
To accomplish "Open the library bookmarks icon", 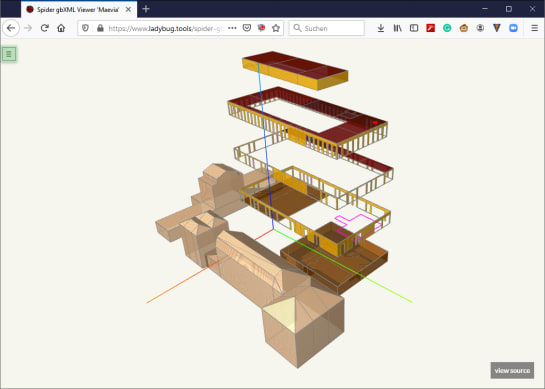I will point(398,28).
